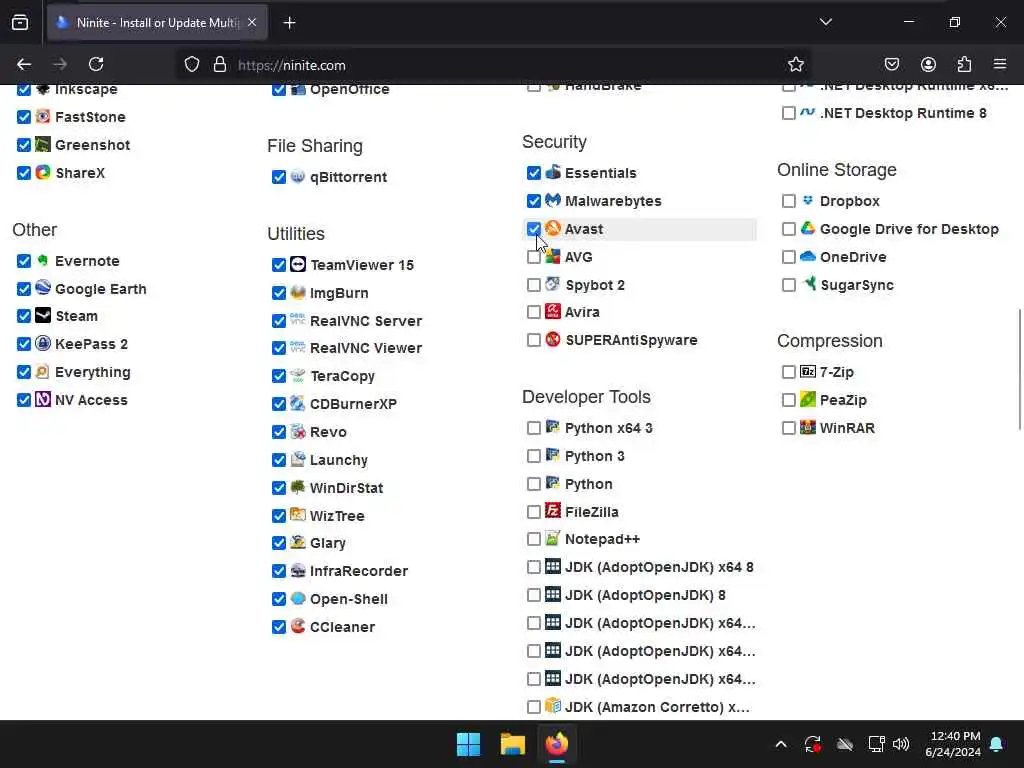Click the Steam icon
The width and height of the screenshot is (1024, 768).
tap(42, 315)
